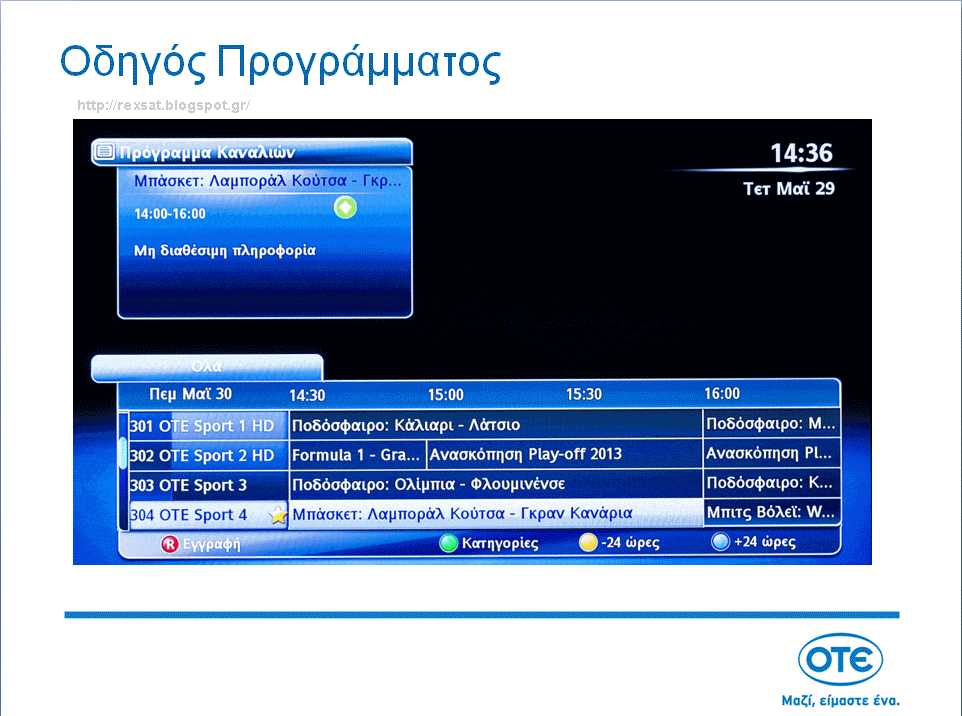Viewport: 962px width, 716px height.
Task: Open the Ολα category dropdown
Action: pos(206,367)
